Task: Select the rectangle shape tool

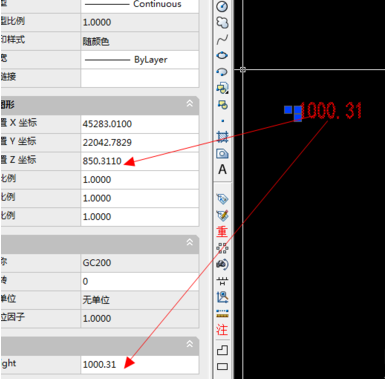Action: coord(222,367)
